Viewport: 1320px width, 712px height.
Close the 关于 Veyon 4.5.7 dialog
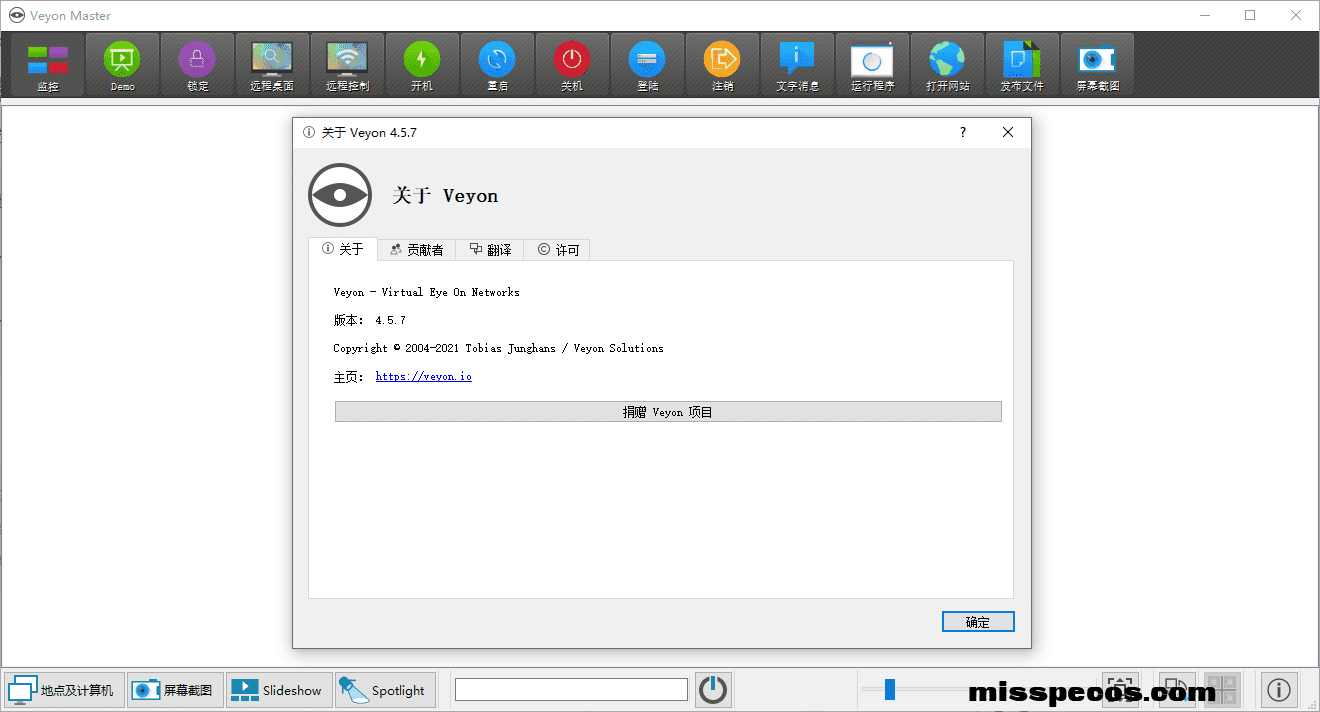tap(1008, 133)
